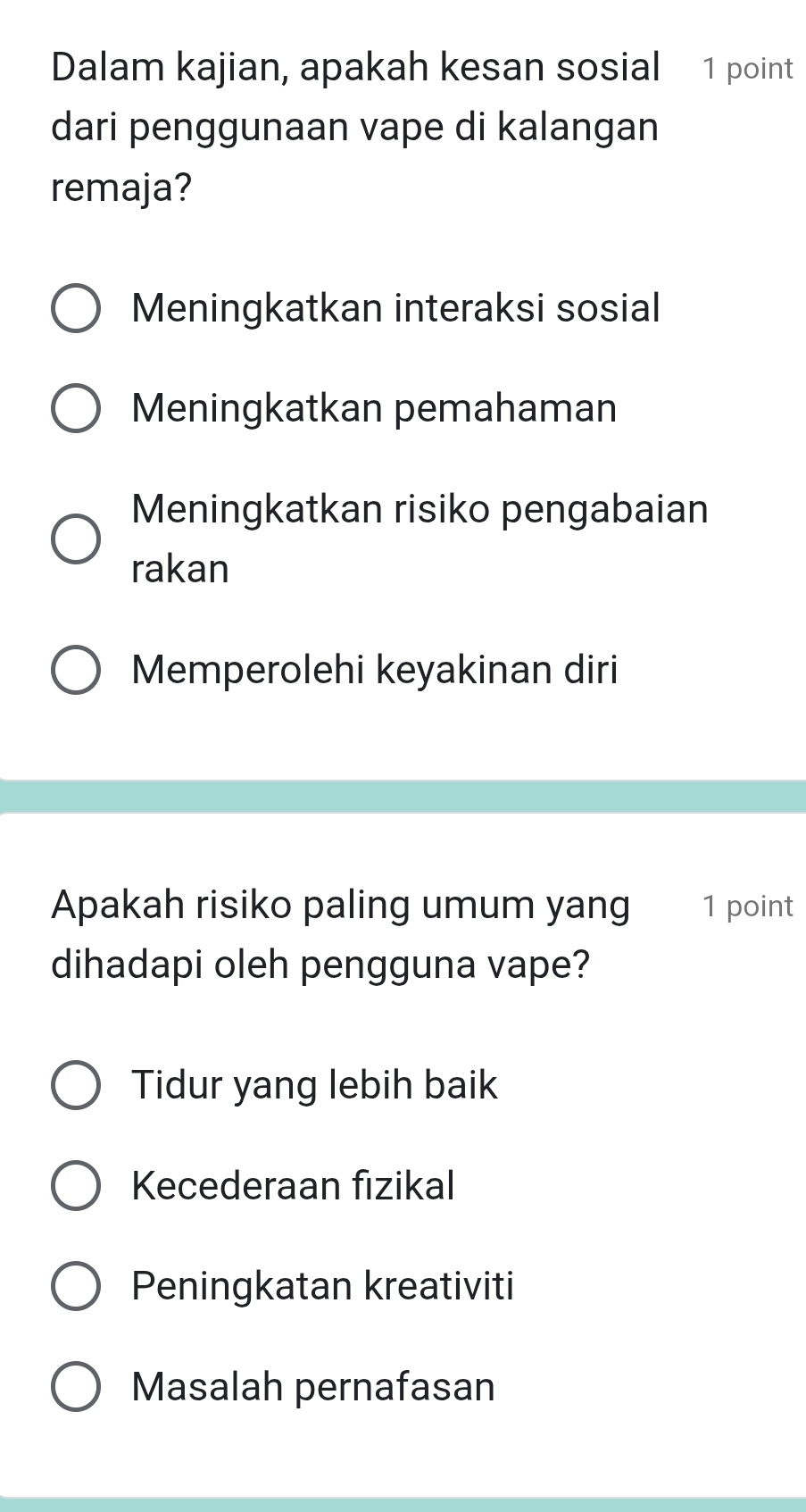Click the 'Masalah pernafasan' answer text

[312, 1387]
